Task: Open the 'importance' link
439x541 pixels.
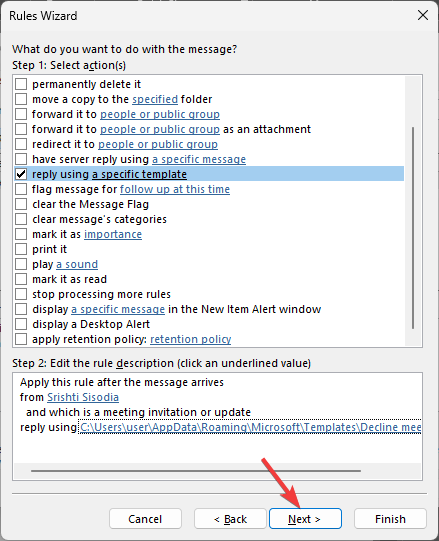Action: point(113,234)
